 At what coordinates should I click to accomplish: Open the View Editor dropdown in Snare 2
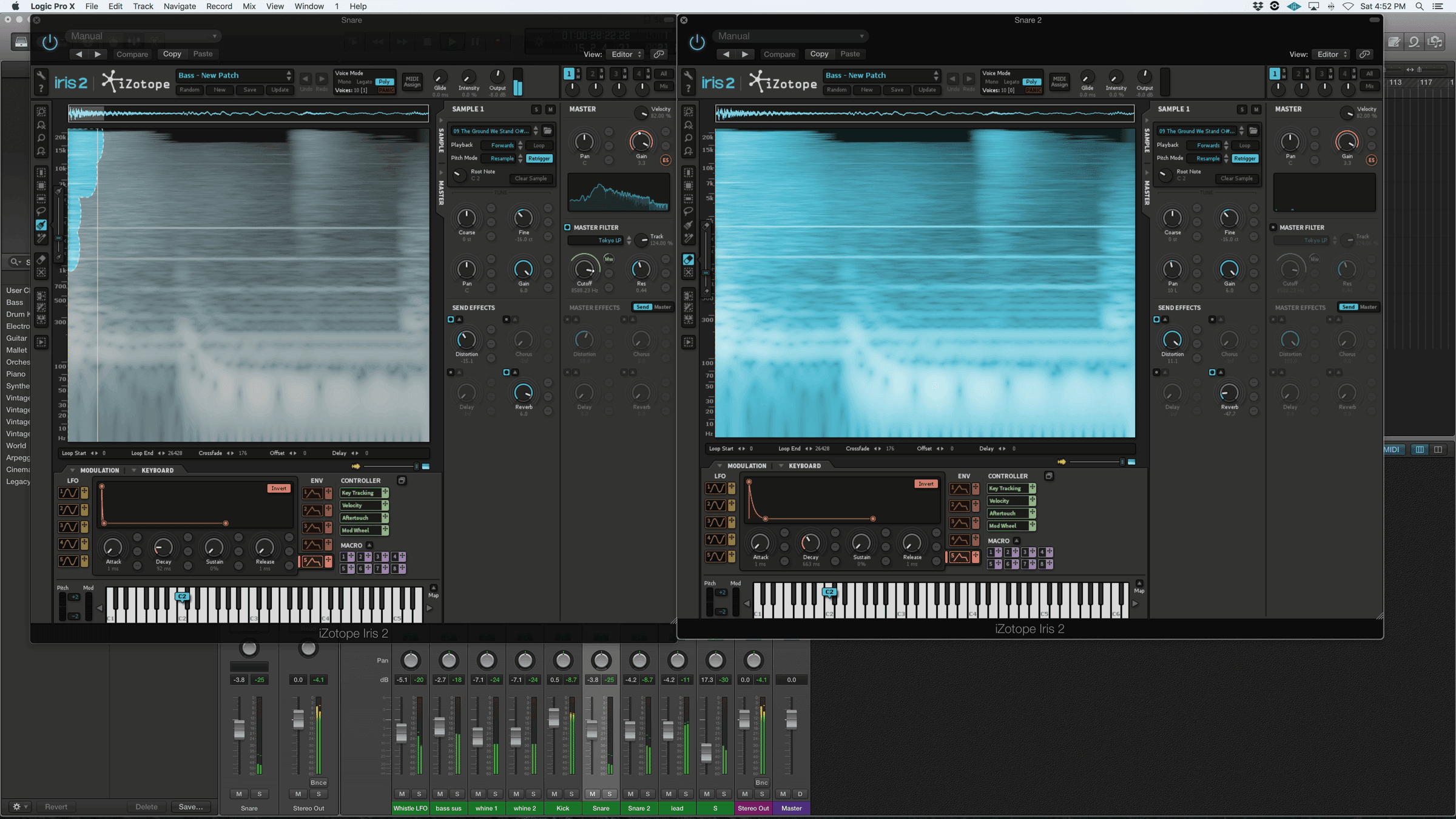[x=1330, y=54]
